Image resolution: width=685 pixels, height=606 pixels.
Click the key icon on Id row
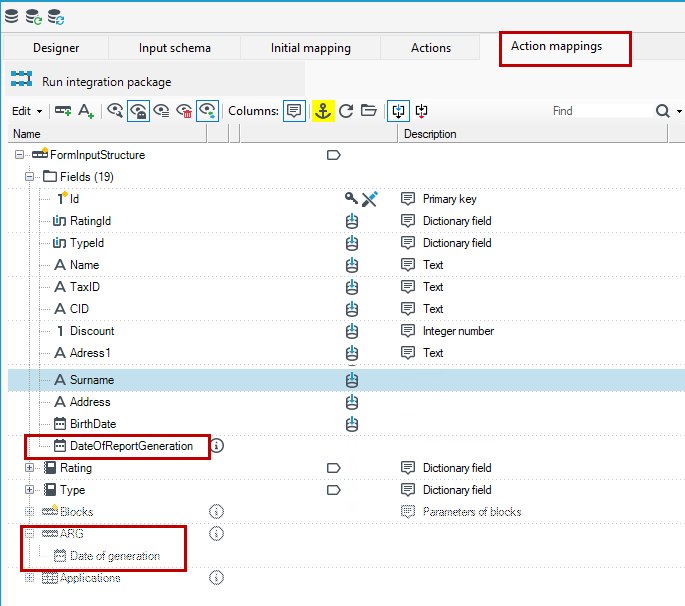pyautogui.click(x=351, y=199)
